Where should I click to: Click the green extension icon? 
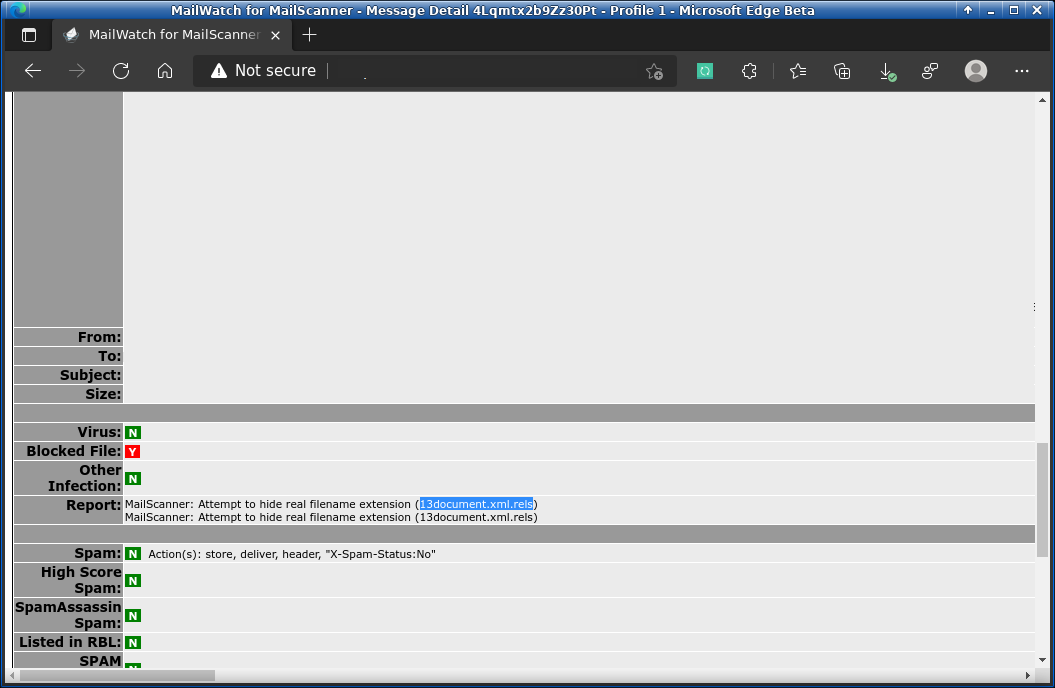(704, 71)
